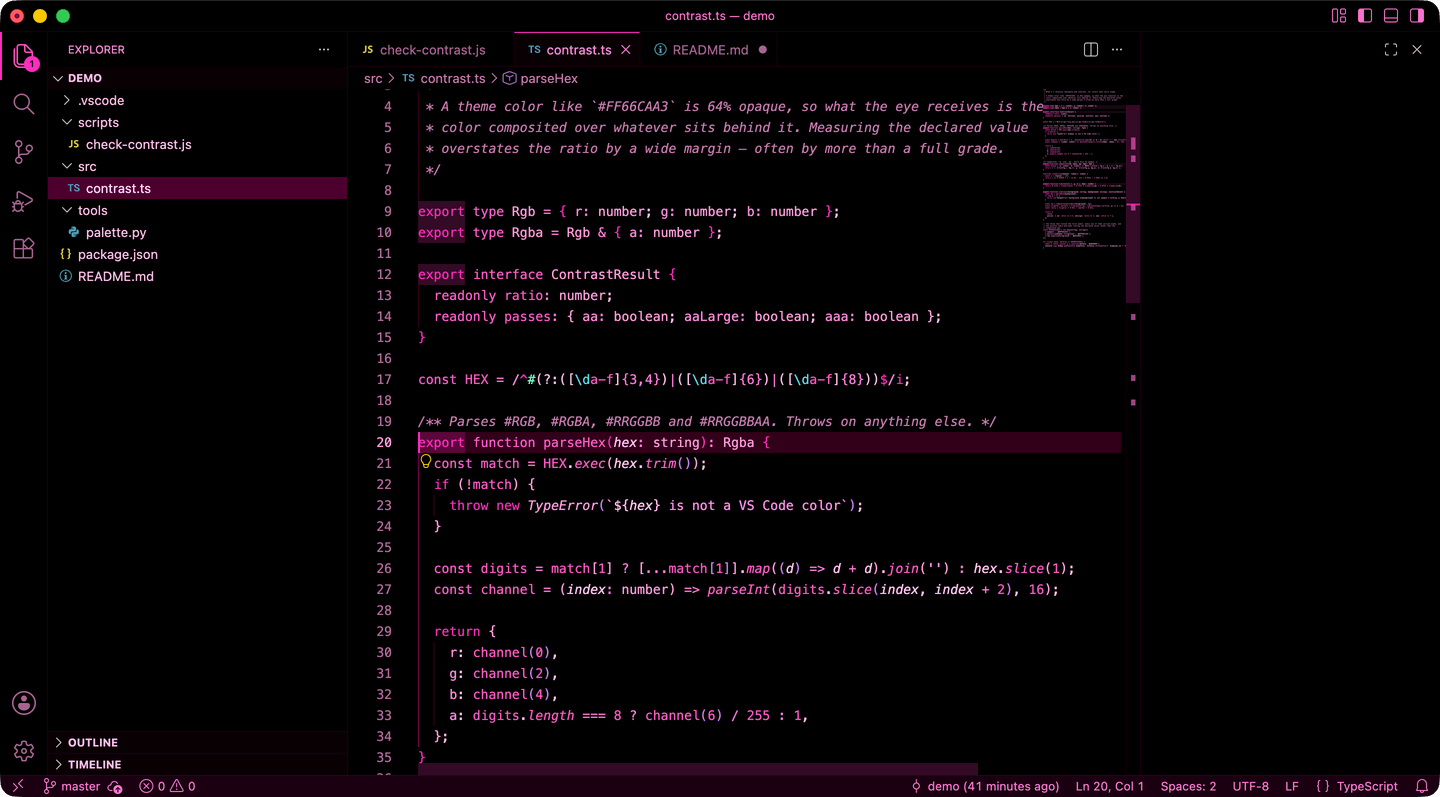Open the Accounts icon
The image size is (1440, 797).
[x=24, y=703]
